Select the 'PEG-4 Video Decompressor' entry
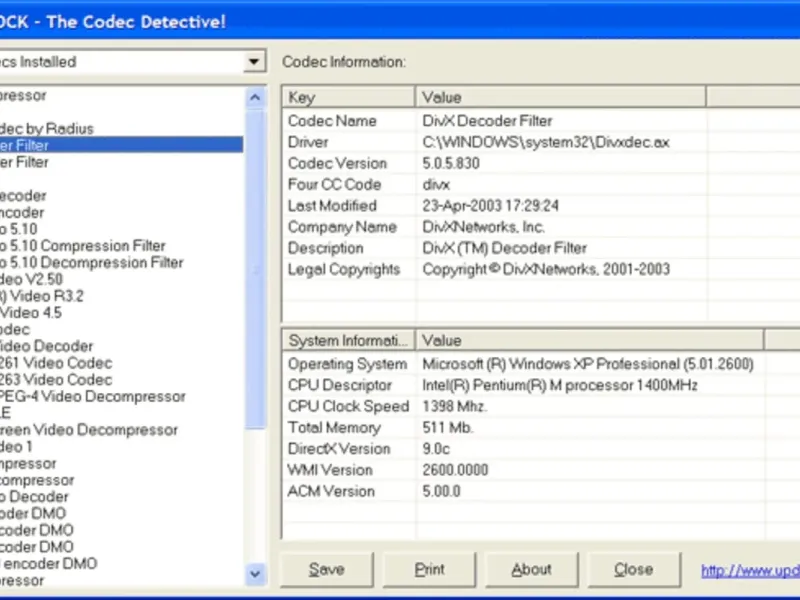Image resolution: width=800 pixels, height=600 pixels. [93, 396]
